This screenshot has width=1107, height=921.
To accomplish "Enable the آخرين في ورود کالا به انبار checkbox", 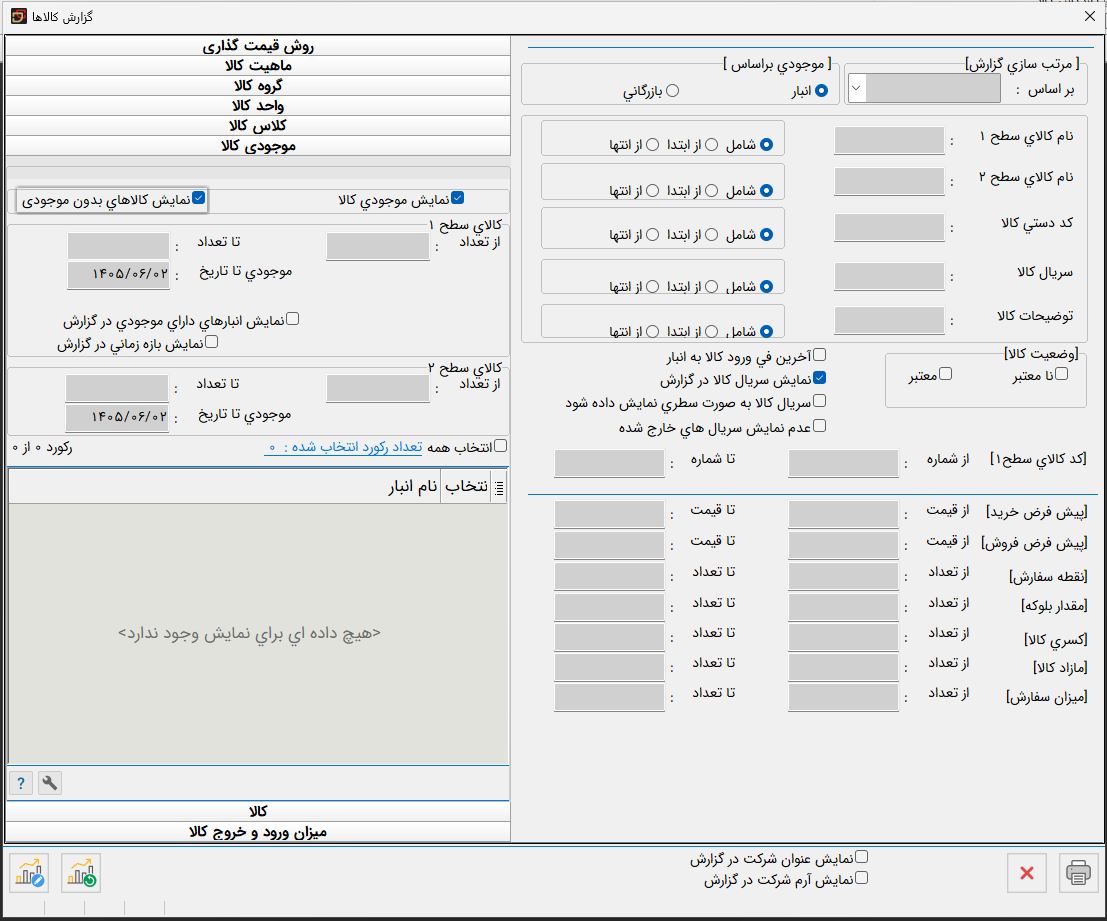I will pyautogui.click(x=819, y=355).
